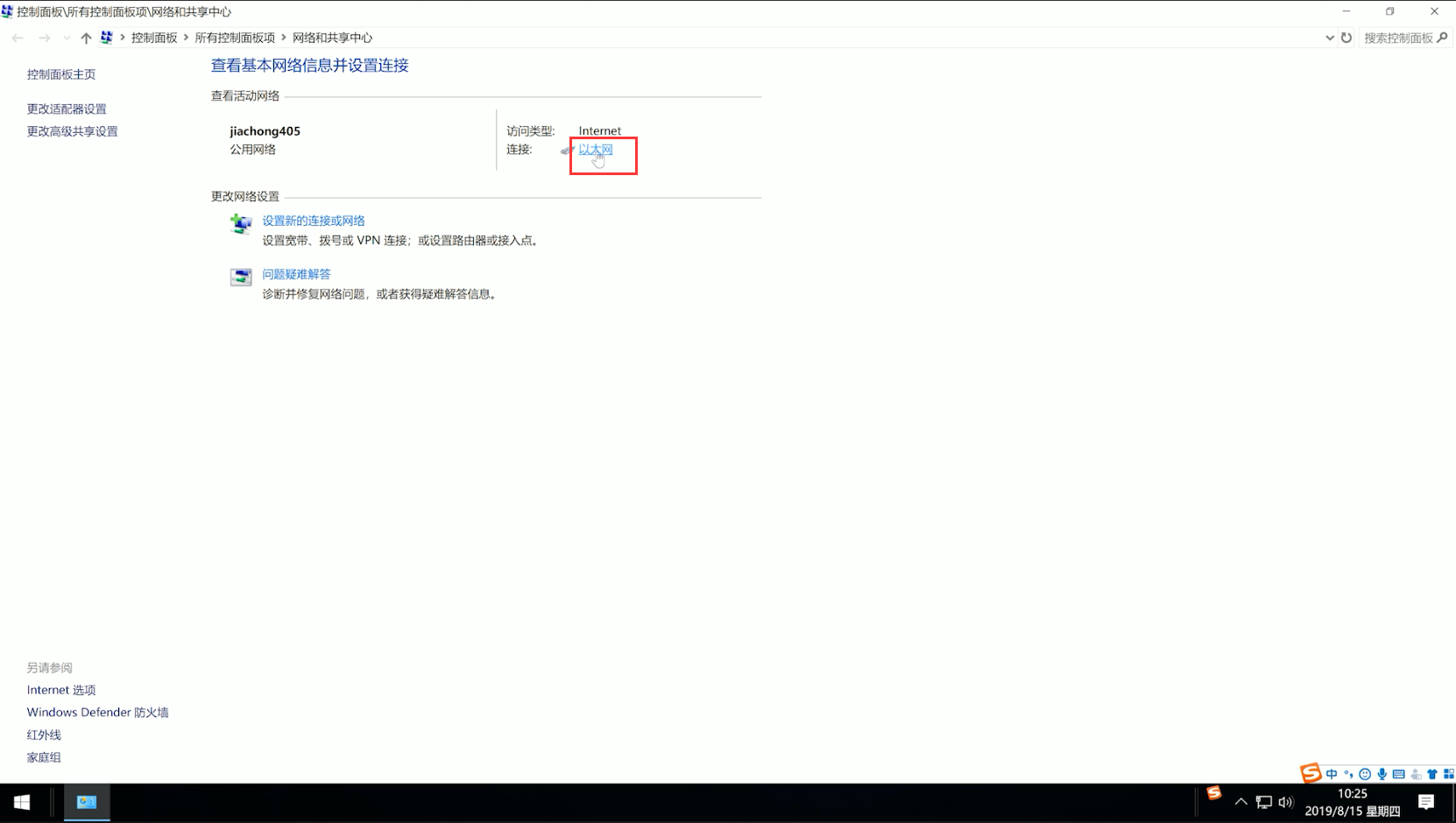Open 家庭组 link
This screenshot has height=823, width=1456.
pos(44,757)
